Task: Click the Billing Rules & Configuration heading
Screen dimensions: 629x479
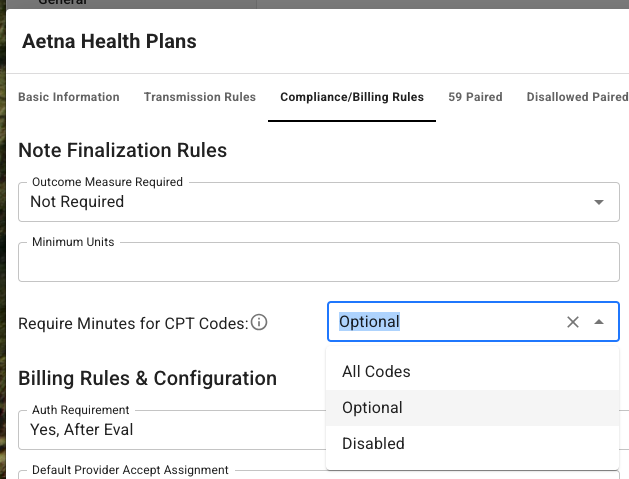Action: 148,378
